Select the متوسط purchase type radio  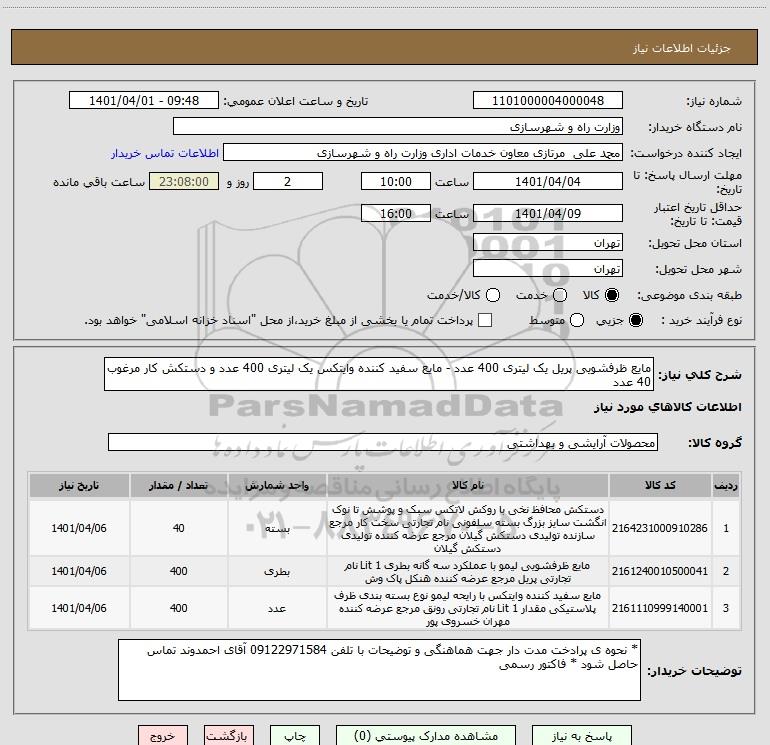[x=577, y=321]
